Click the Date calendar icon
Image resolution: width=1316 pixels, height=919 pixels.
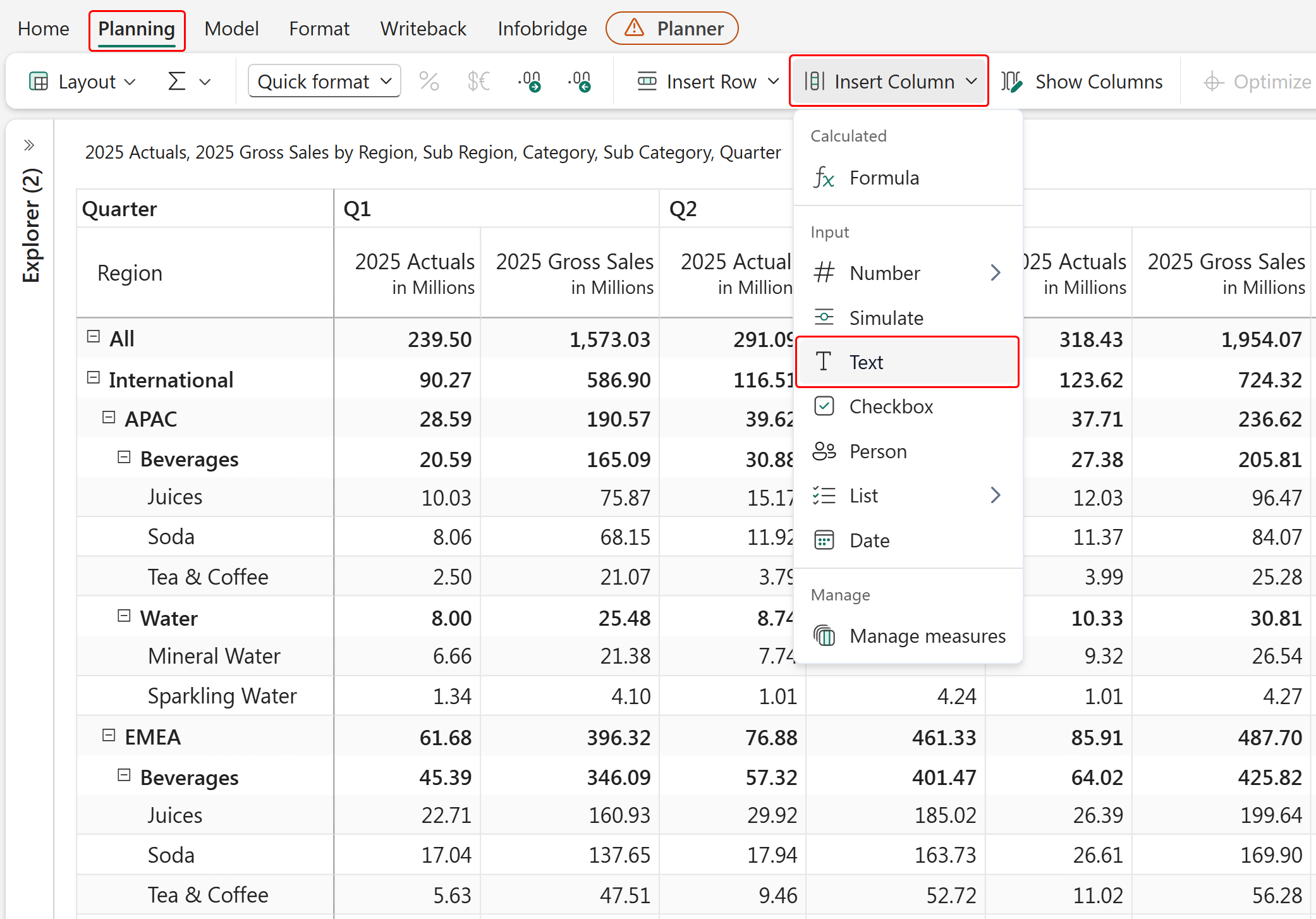[x=824, y=540]
